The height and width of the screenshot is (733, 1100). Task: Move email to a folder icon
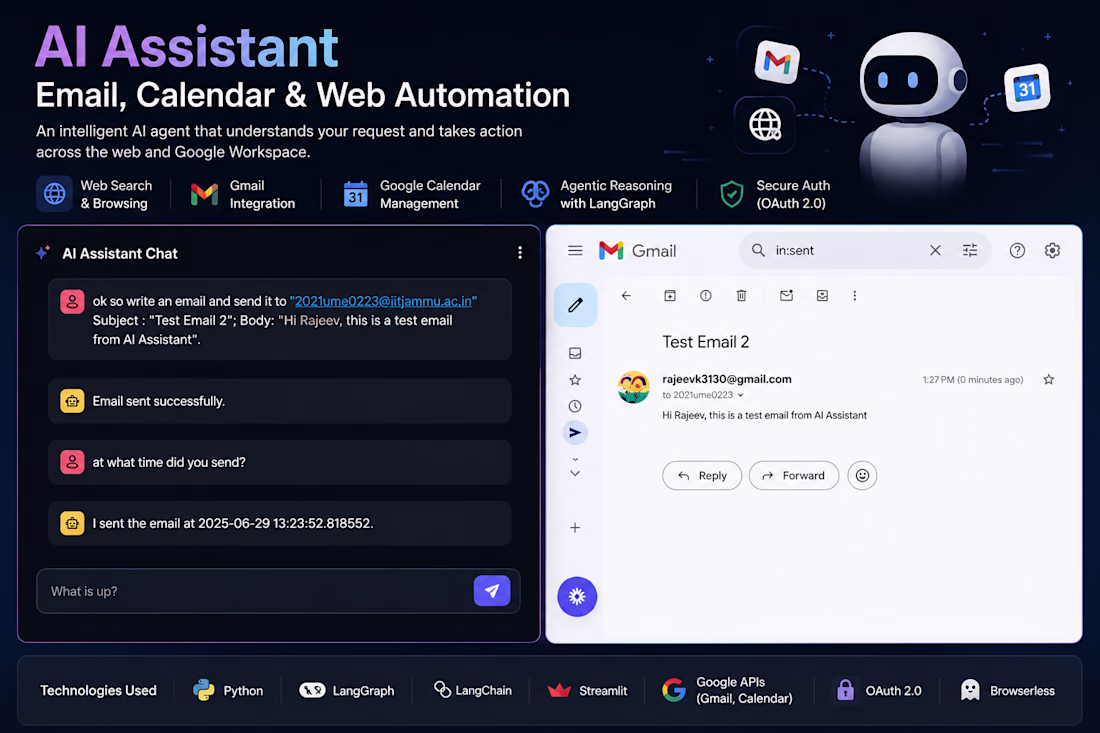click(822, 296)
